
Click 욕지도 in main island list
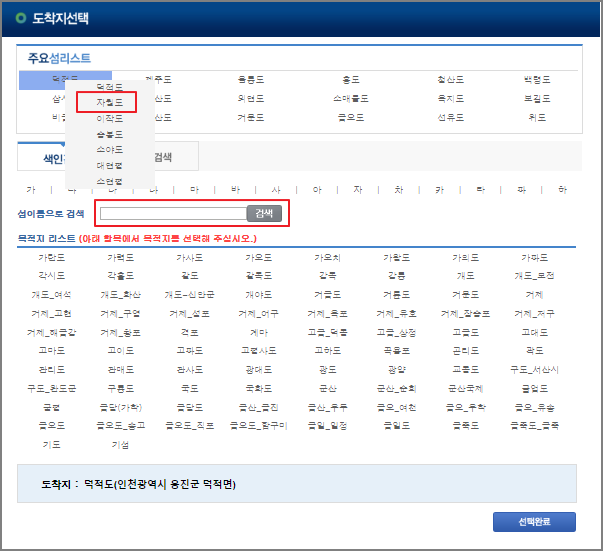point(451,98)
